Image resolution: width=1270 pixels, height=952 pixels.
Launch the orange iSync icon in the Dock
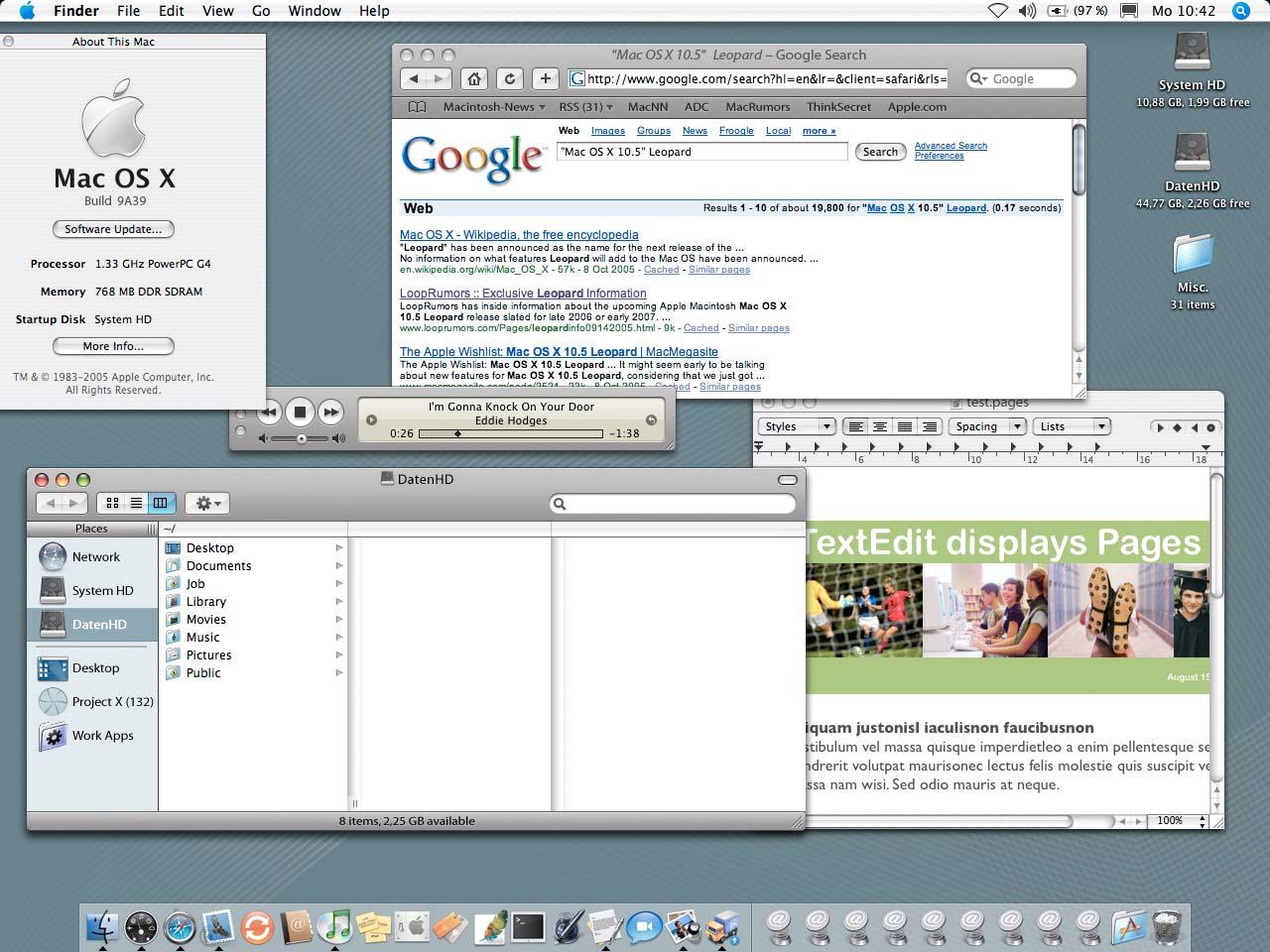tap(257, 927)
